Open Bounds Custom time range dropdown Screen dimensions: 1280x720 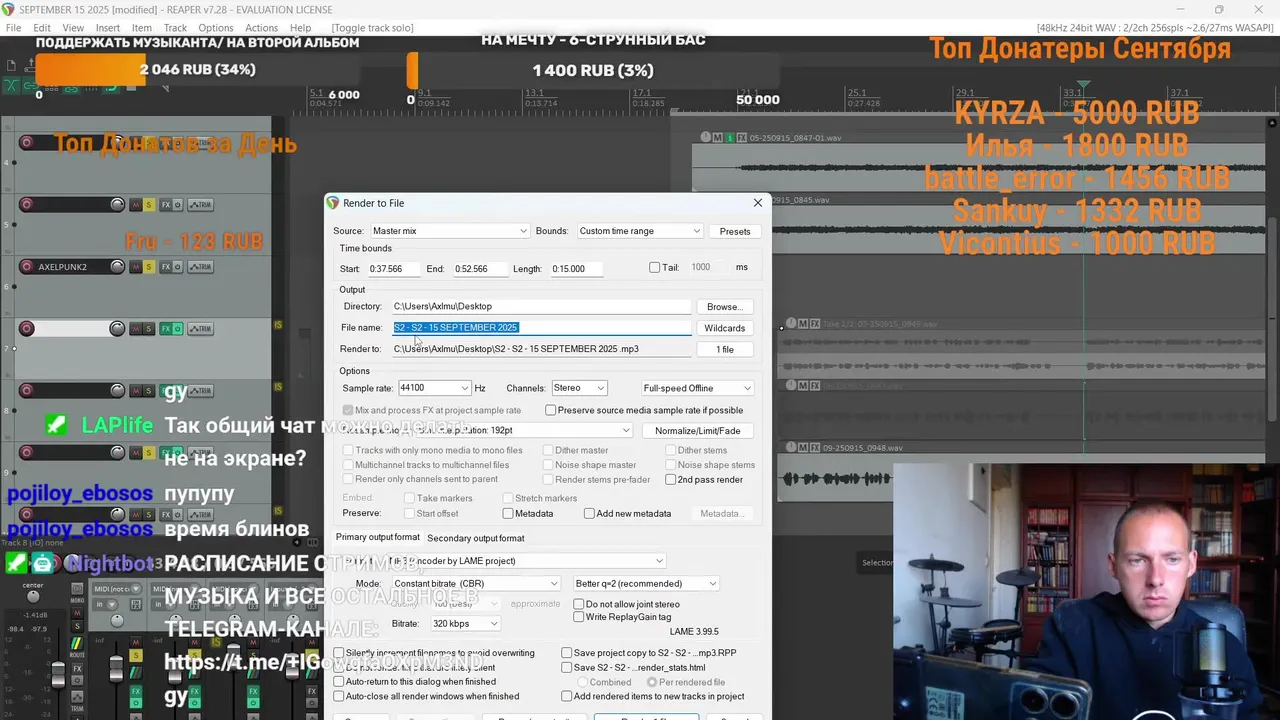[640, 231]
